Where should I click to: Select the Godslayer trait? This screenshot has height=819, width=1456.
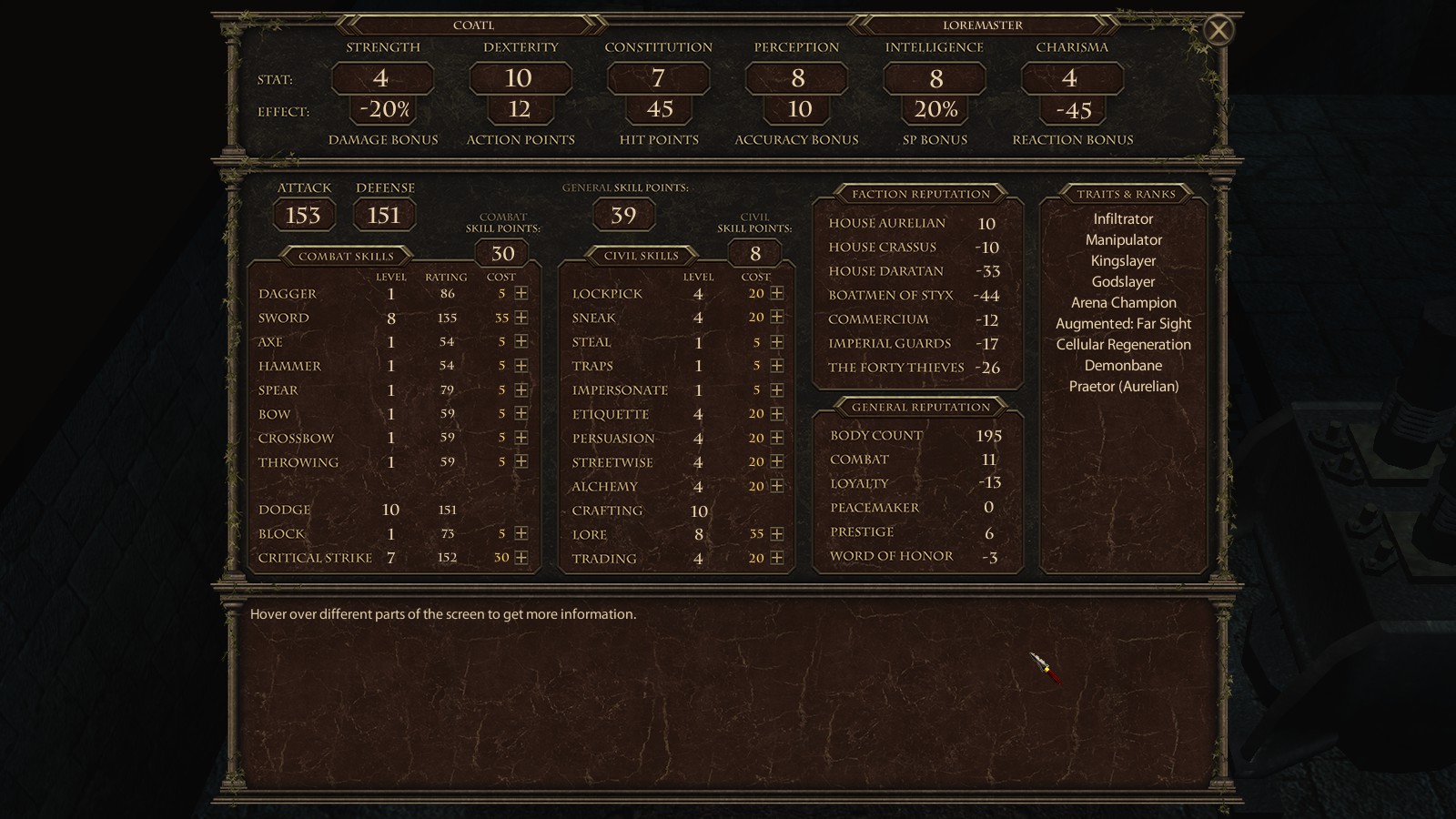[1123, 282]
